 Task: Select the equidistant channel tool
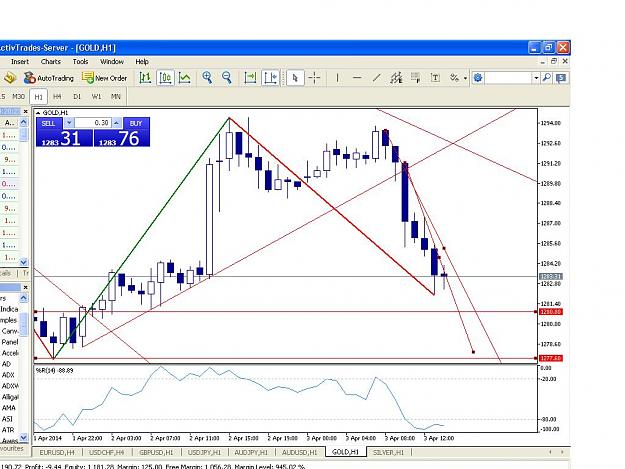point(396,78)
